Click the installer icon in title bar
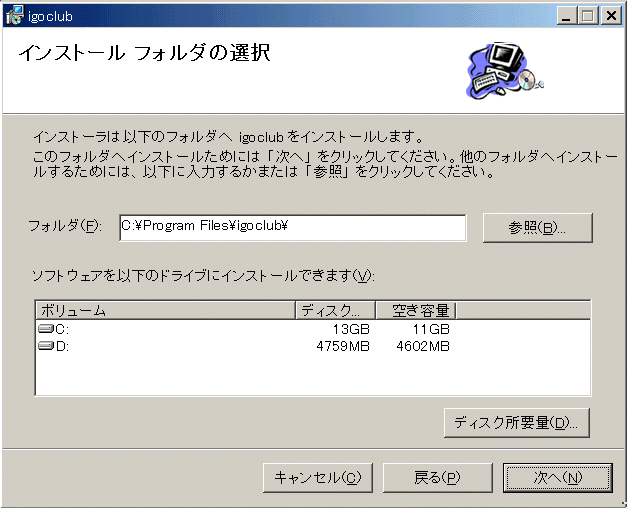 point(14,16)
